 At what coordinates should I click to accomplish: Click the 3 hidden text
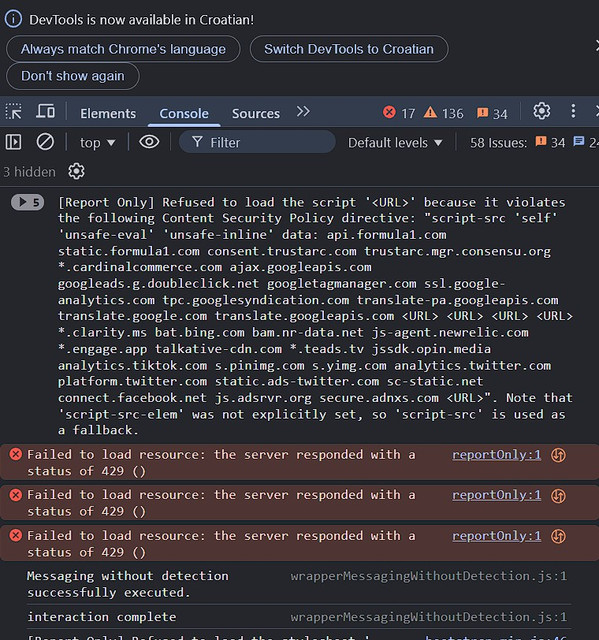click(29, 172)
